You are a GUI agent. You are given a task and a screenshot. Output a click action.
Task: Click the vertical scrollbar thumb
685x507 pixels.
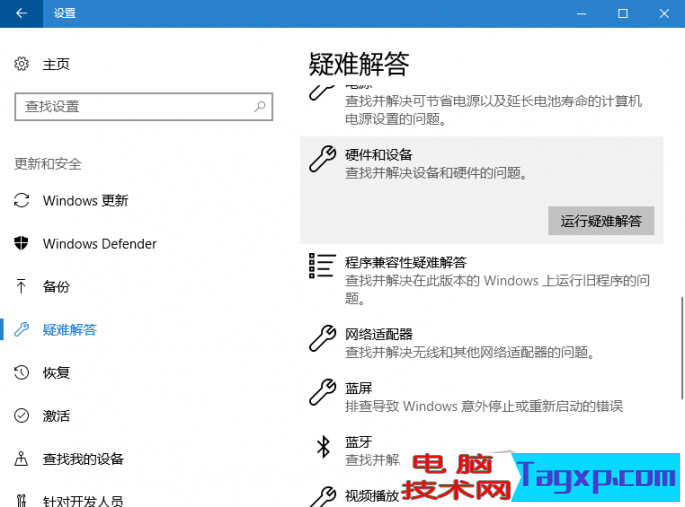682,348
